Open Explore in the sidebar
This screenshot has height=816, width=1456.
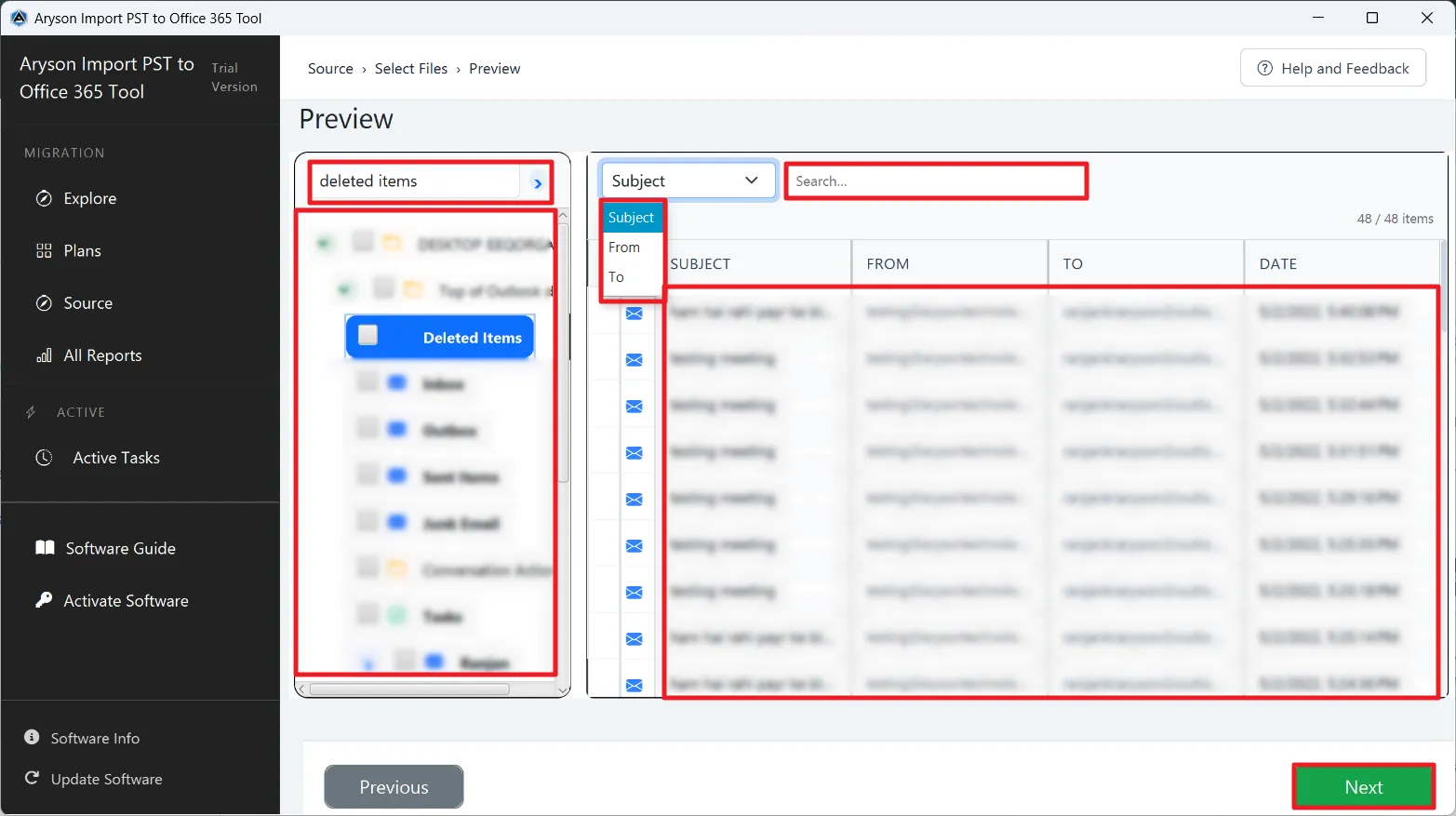[x=89, y=198]
